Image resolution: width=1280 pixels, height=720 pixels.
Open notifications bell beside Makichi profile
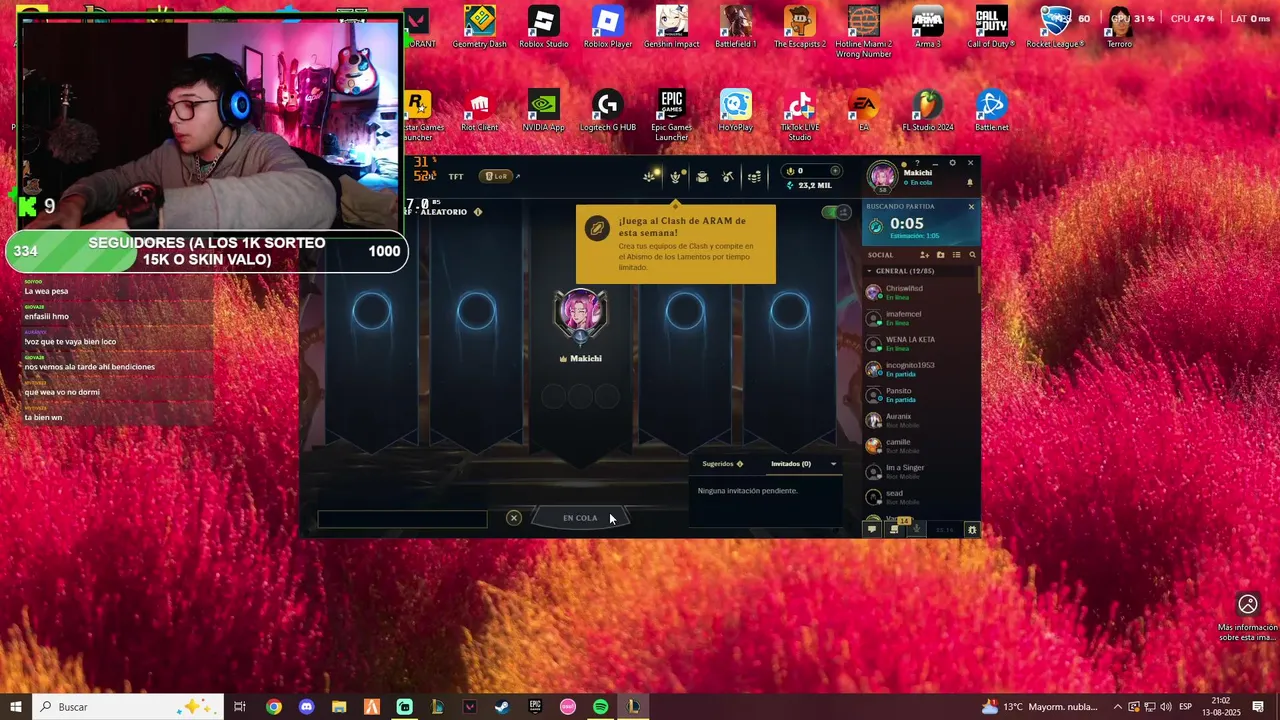pyautogui.click(x=969, y=183)
